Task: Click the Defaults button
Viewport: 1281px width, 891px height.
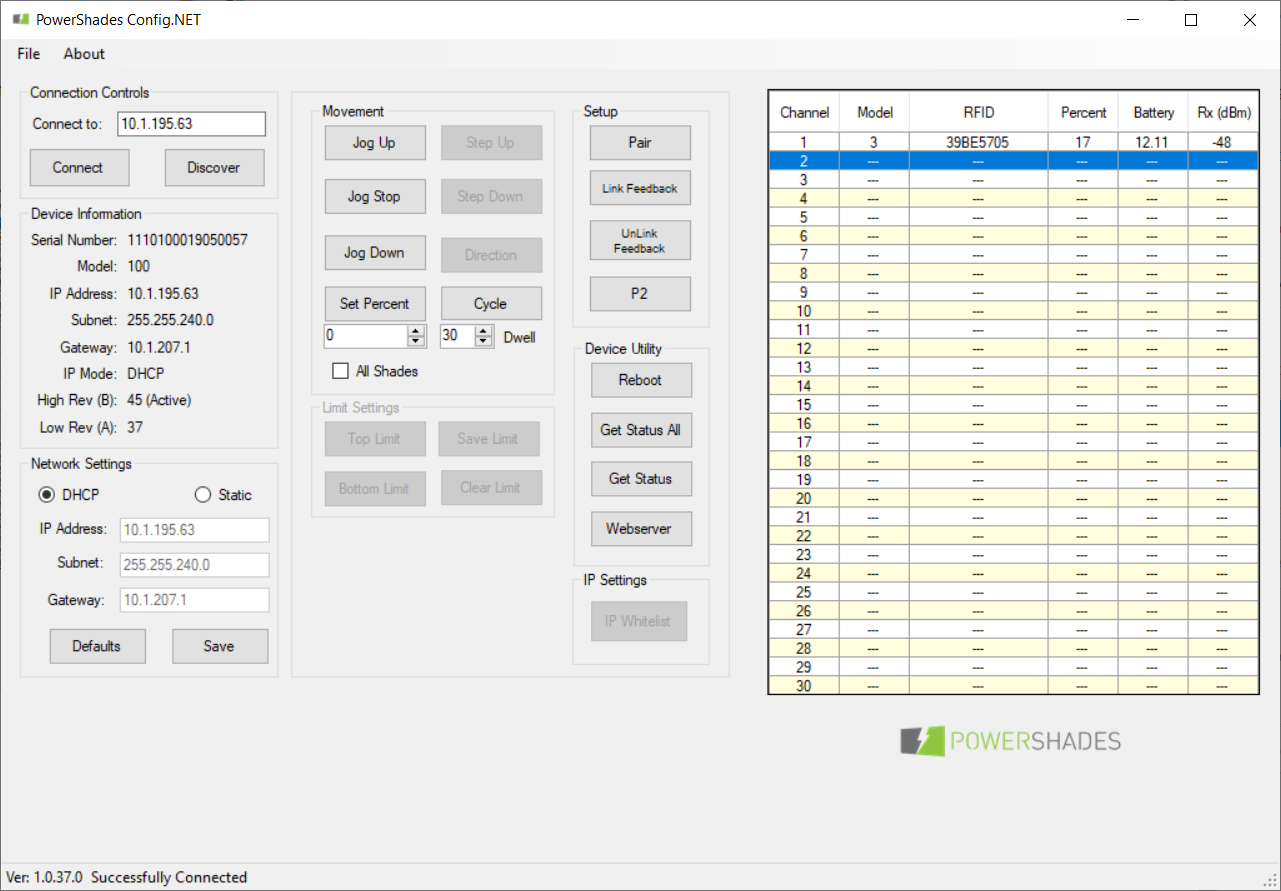Action: (97, 646)
